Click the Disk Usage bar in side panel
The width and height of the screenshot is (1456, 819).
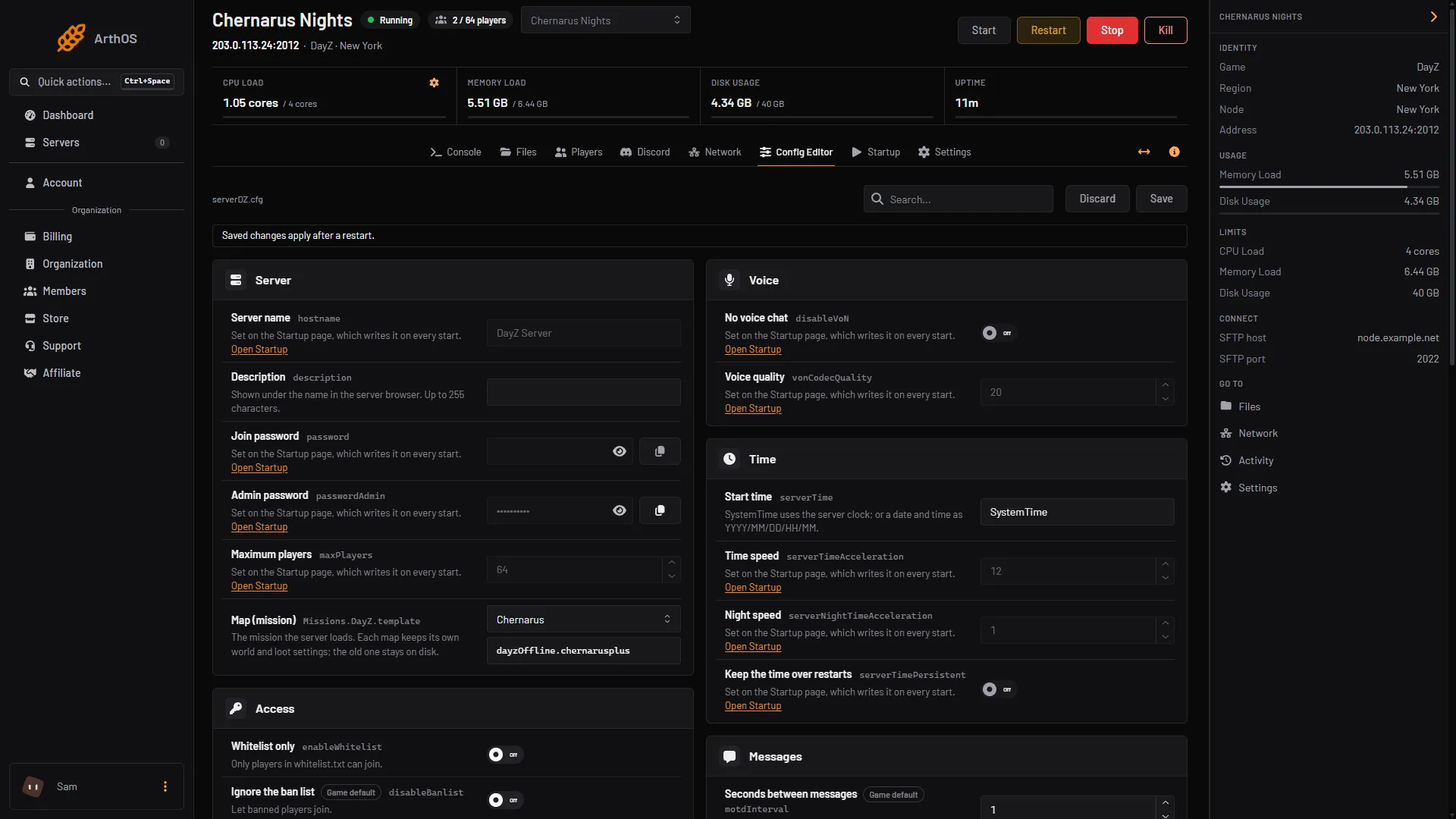[x=1329, y=213]
